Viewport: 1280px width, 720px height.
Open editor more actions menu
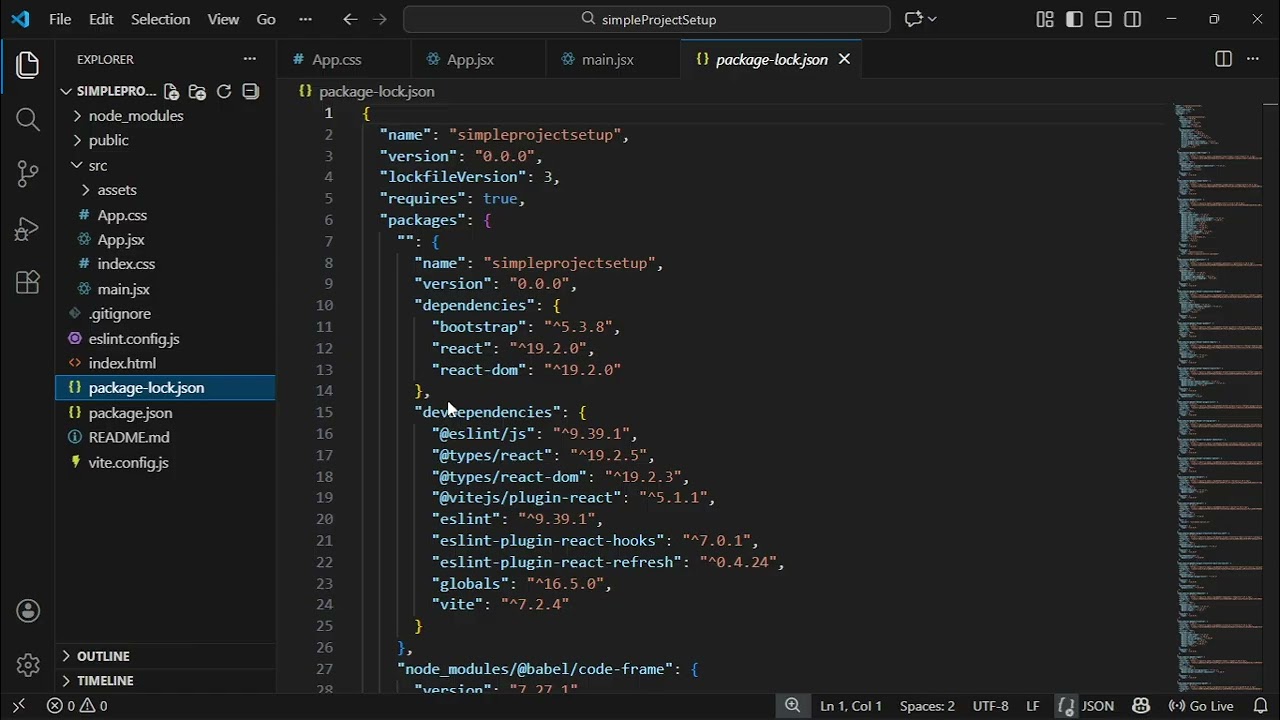(x=1253, y=59)
